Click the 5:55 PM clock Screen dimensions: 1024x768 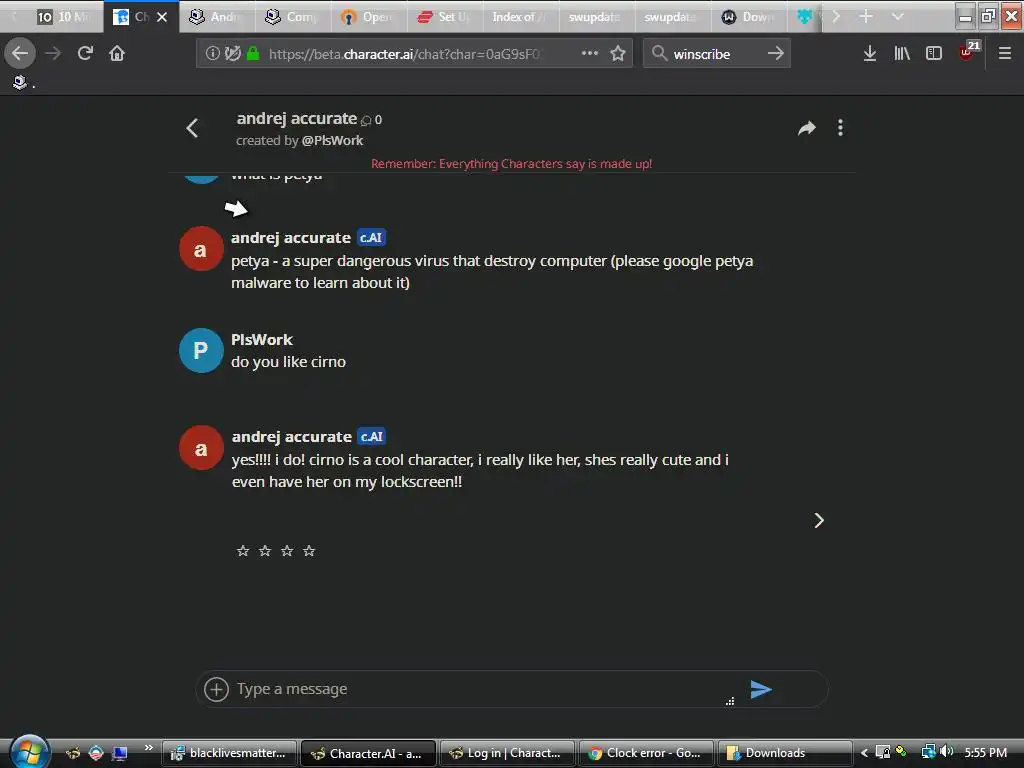tap(985, 753)
